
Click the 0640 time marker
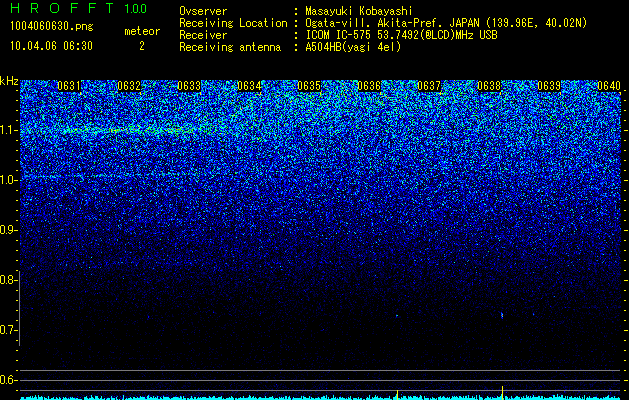pos(609,86)
